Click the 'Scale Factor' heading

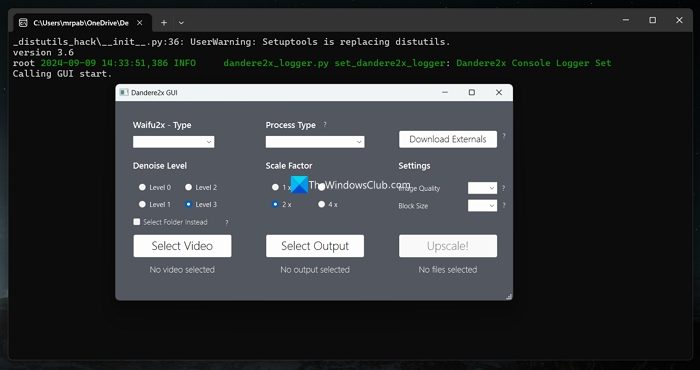pos(289,166)
